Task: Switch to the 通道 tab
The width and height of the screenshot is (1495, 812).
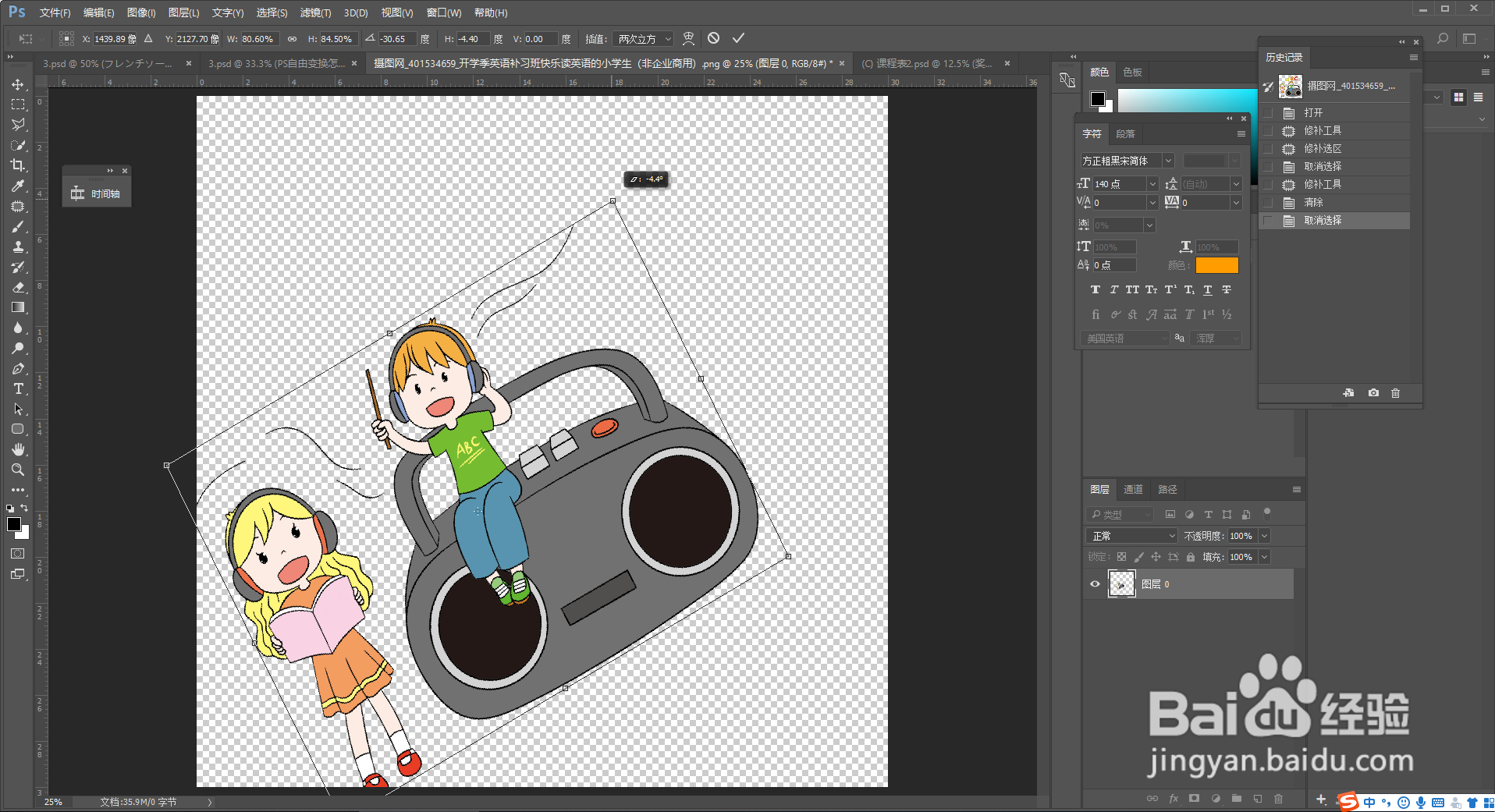Action: 1133,490
